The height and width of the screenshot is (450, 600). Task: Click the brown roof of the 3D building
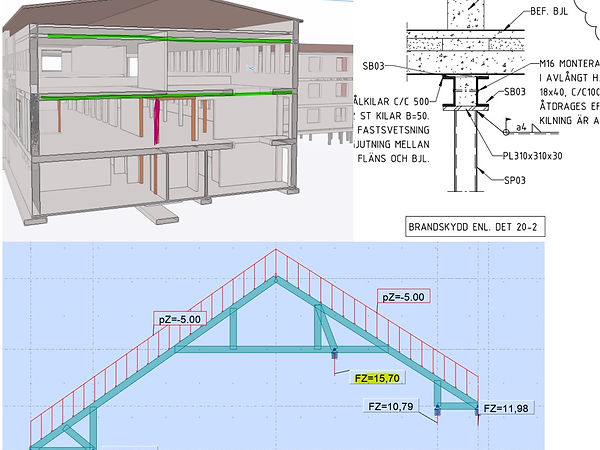click(153, 13)
